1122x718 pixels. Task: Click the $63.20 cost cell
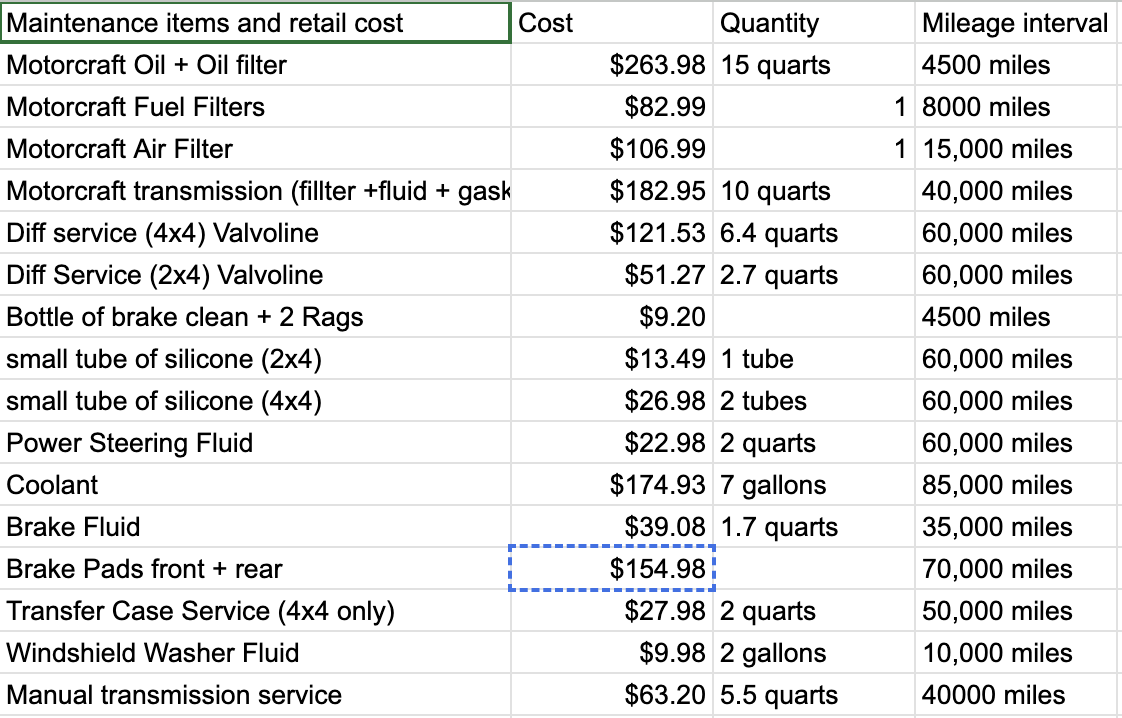tap(612, 694)
